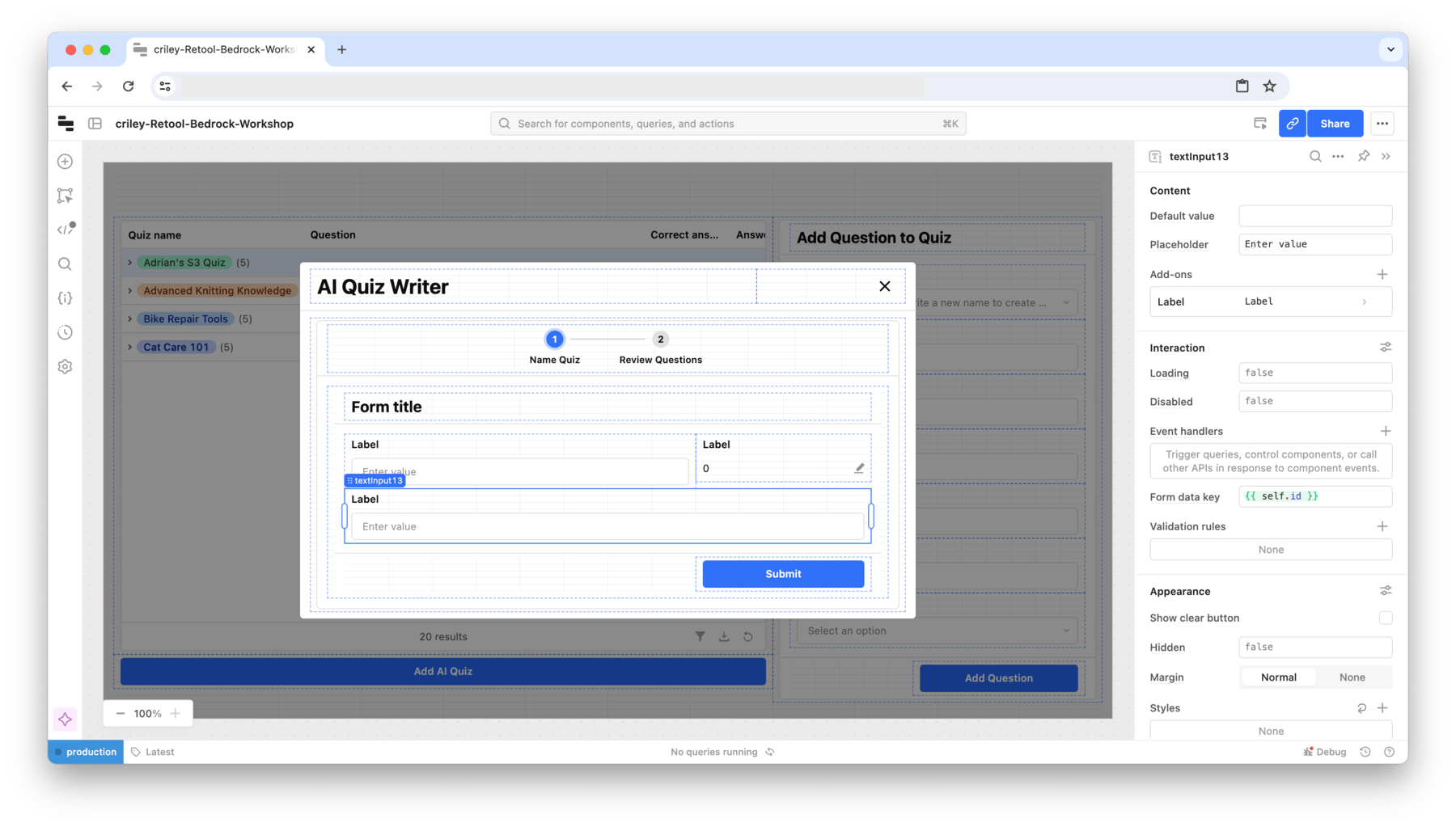Zoom out canvas with minus
Screen dimensions: 1456x827
121,714
